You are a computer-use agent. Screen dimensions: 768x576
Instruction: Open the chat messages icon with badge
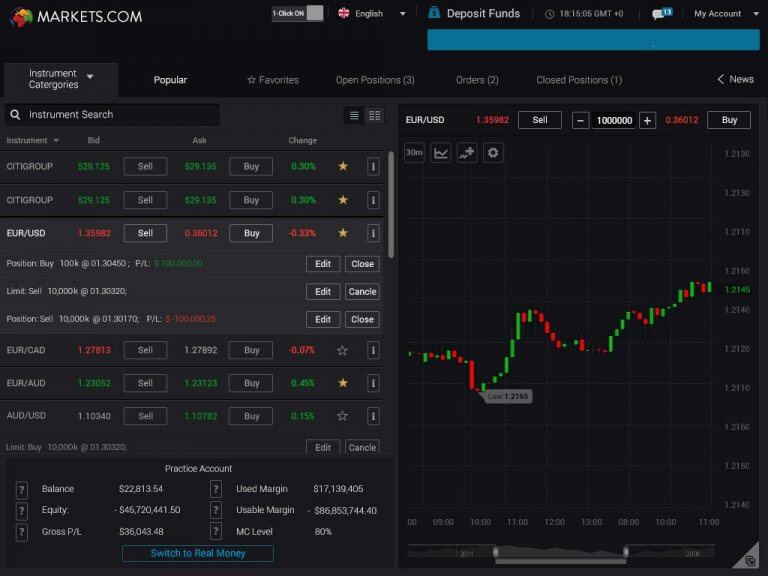pos(661,14)
